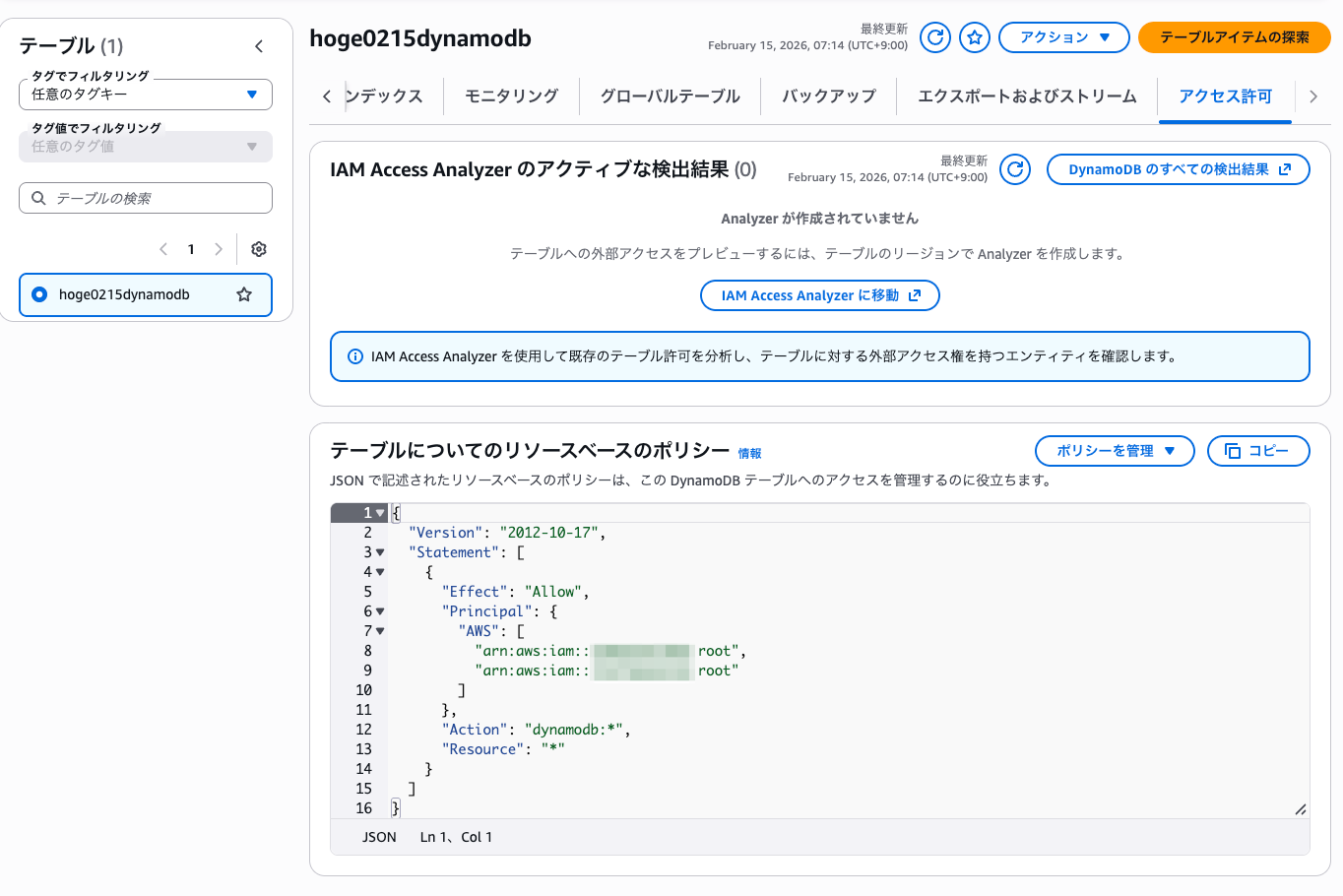The height and width of the screenshot is (896, 1343).
Task: Collapse the tables side panel
Action: (259, 46)
